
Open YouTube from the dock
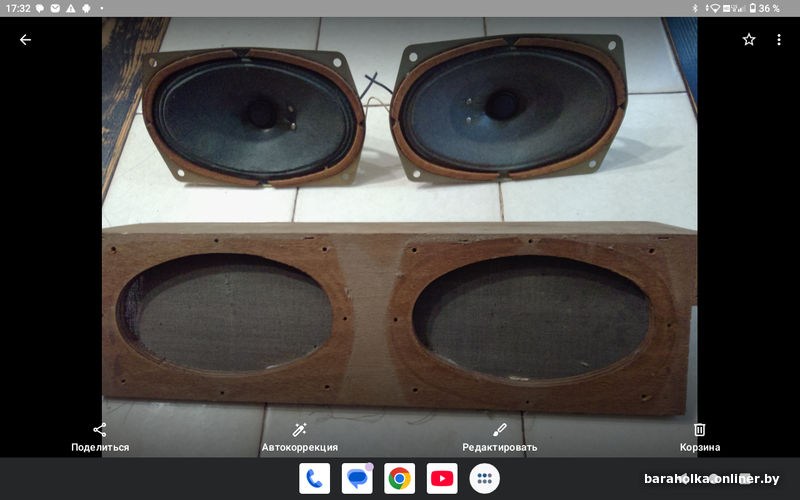tap(442, 479)
